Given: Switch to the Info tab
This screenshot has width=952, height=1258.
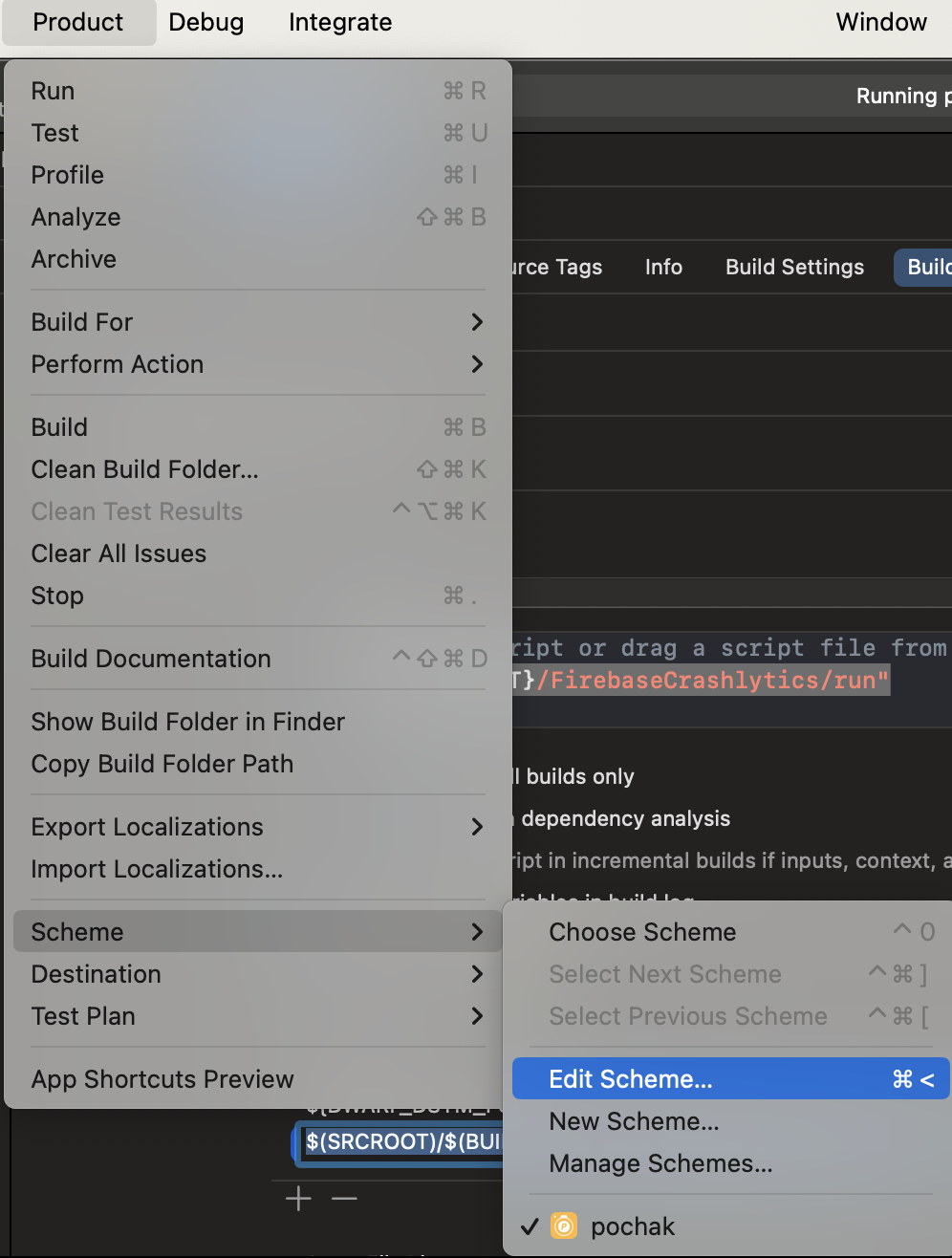Looking at the screenshot, I should point(663,267).
